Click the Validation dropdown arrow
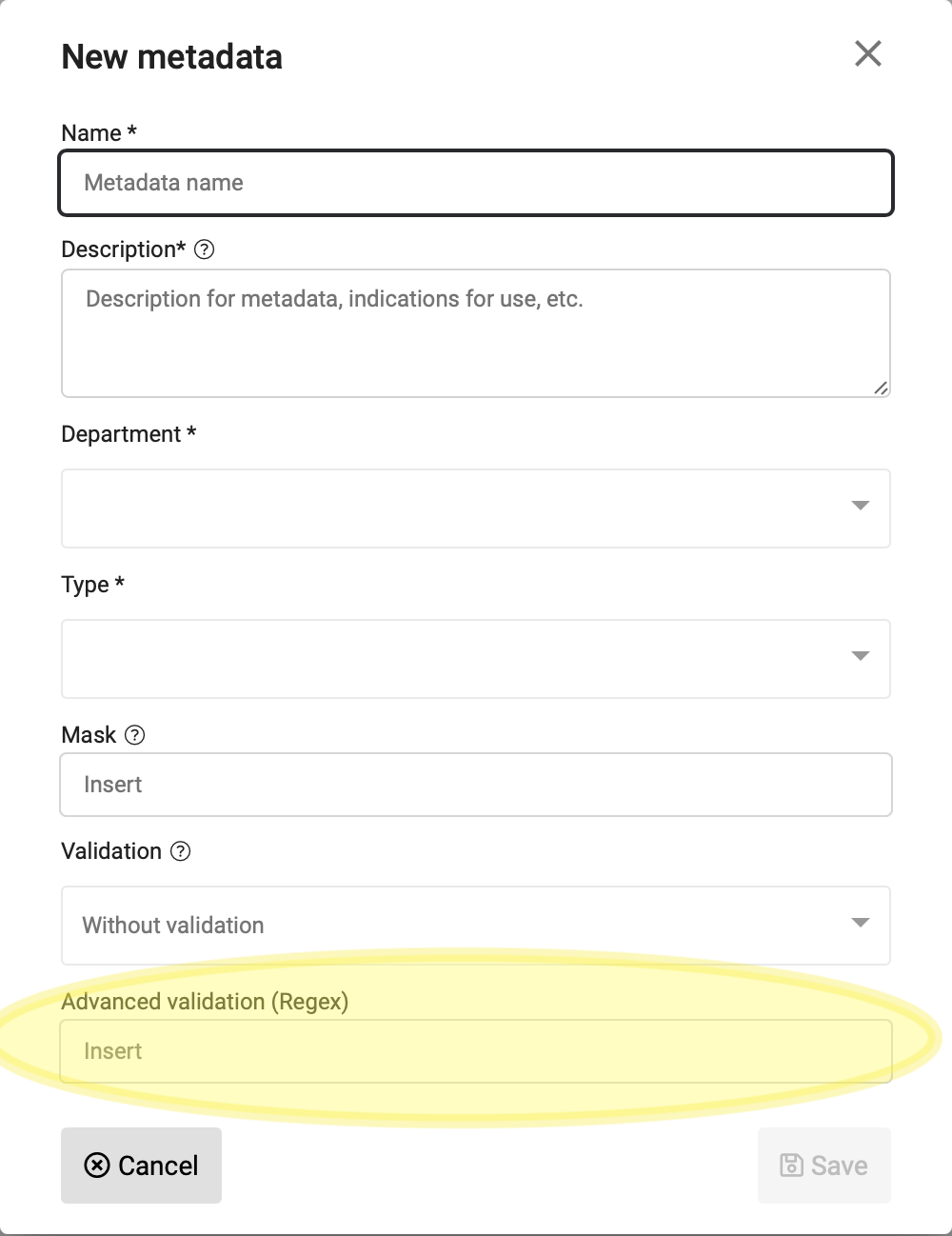This screenshot has height=1236, width=952. (861, 923)
